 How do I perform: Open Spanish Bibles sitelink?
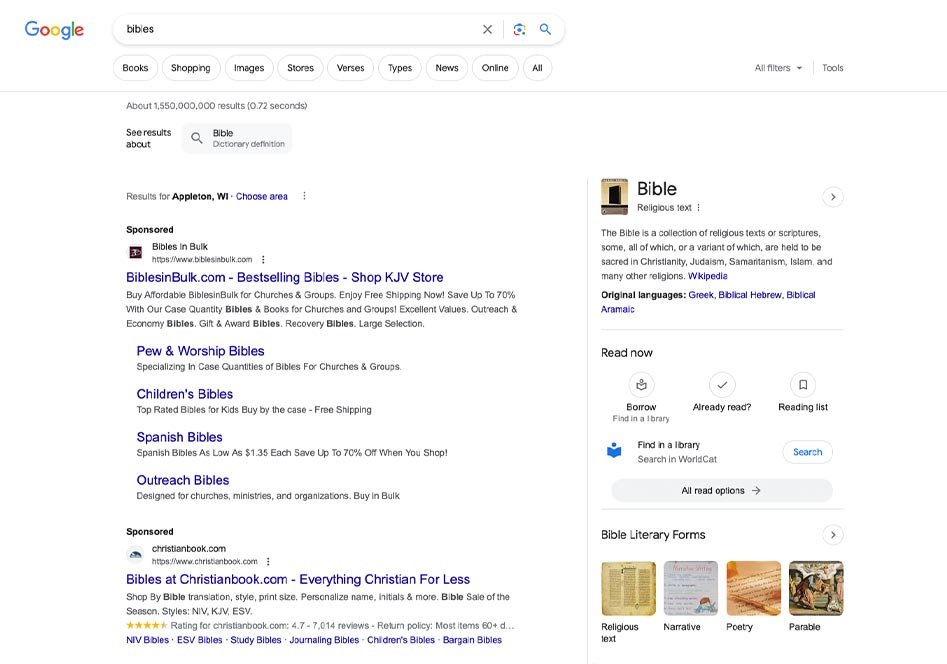pyautogui.click(x=179, y=437)
